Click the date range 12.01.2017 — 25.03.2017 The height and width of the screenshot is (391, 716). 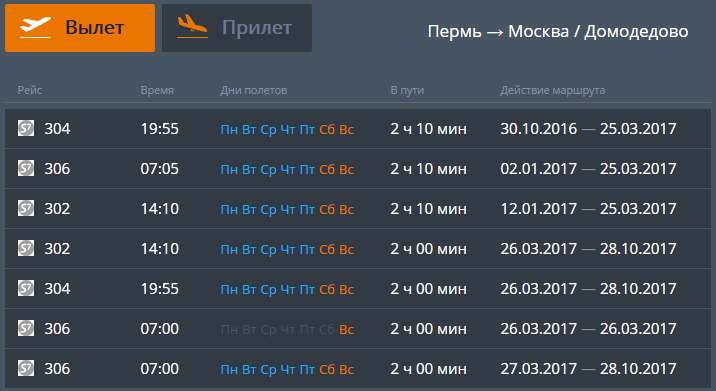tap(588, 209)
